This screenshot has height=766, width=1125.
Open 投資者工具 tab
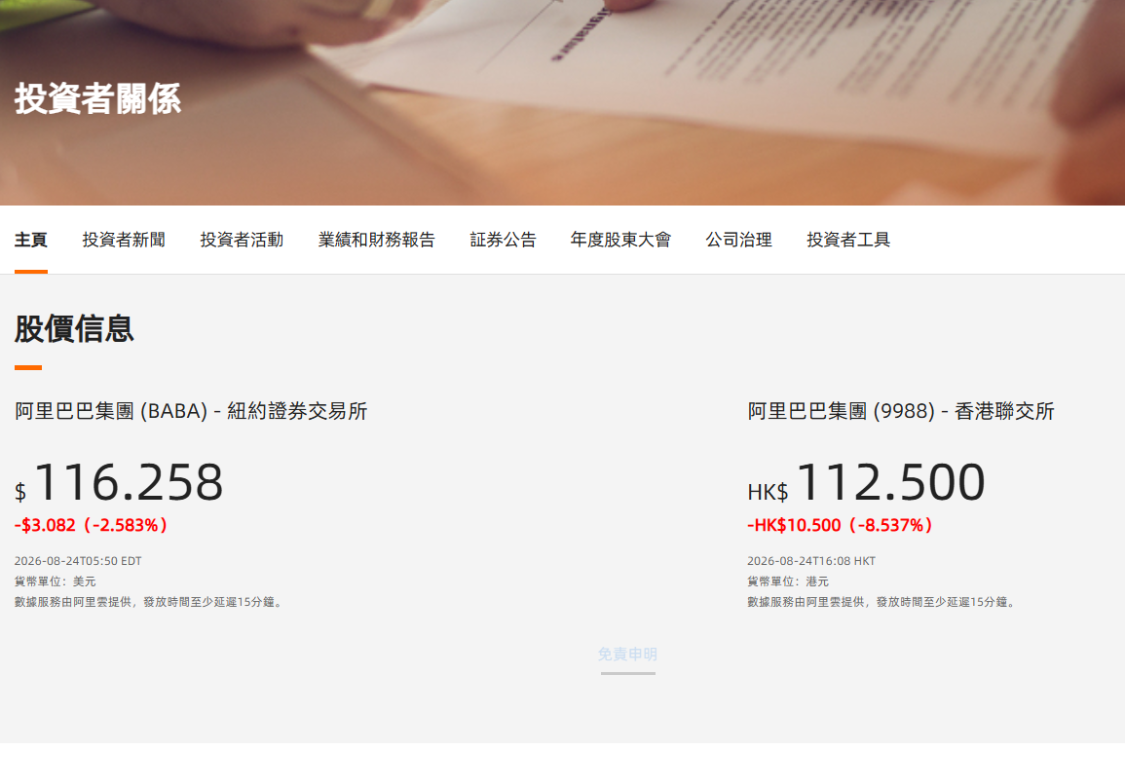click(848, 240)
